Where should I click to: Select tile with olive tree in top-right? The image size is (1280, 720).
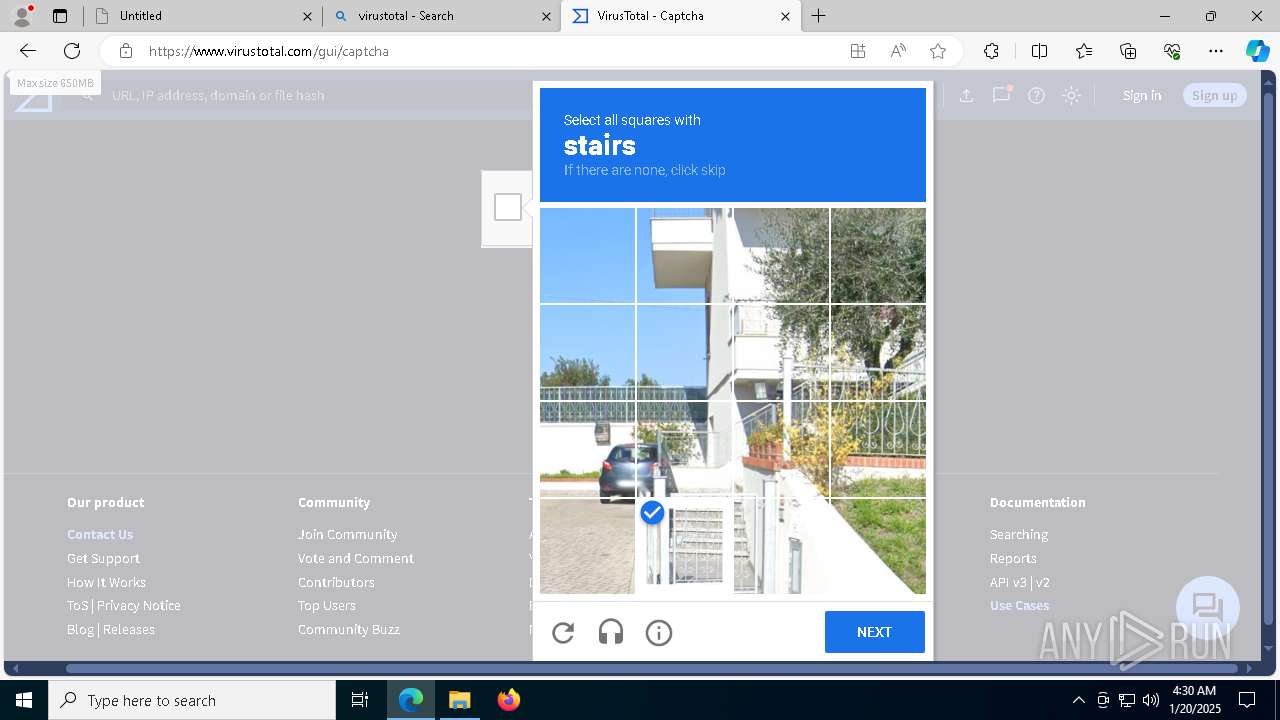tap(878, 255)
